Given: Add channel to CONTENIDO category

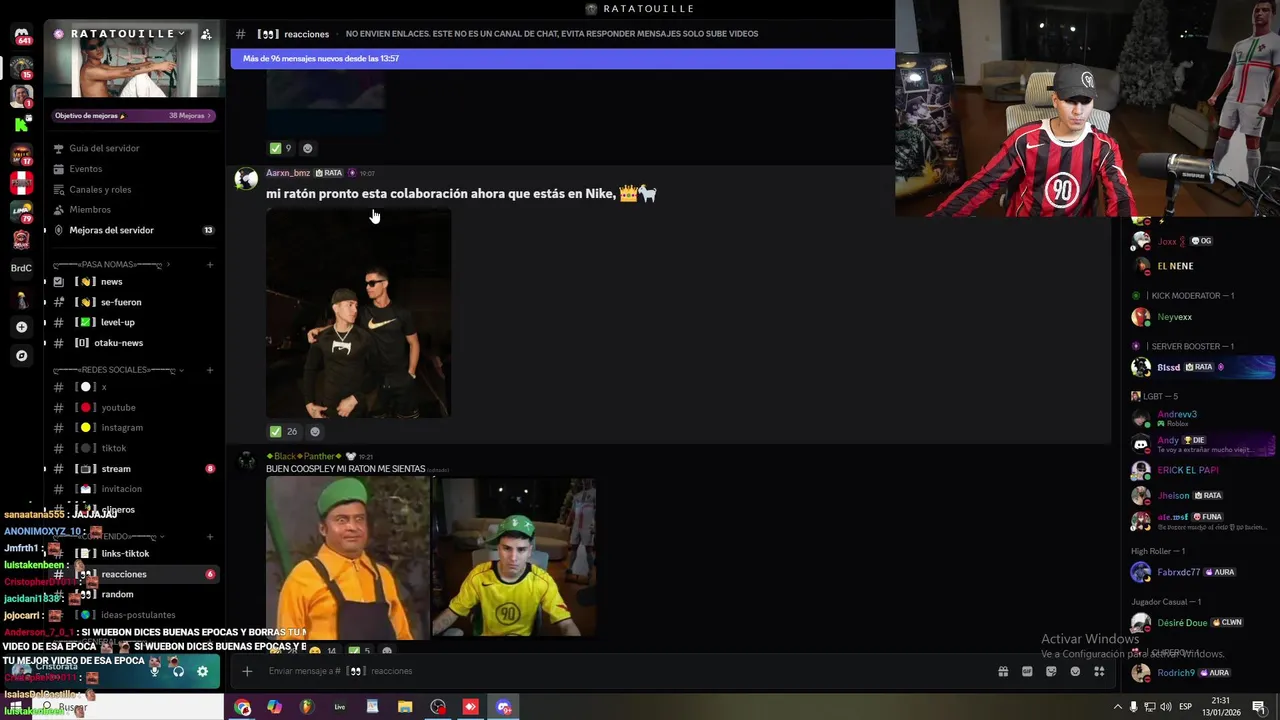Looking at the screenshot, I should click(210, 536).
